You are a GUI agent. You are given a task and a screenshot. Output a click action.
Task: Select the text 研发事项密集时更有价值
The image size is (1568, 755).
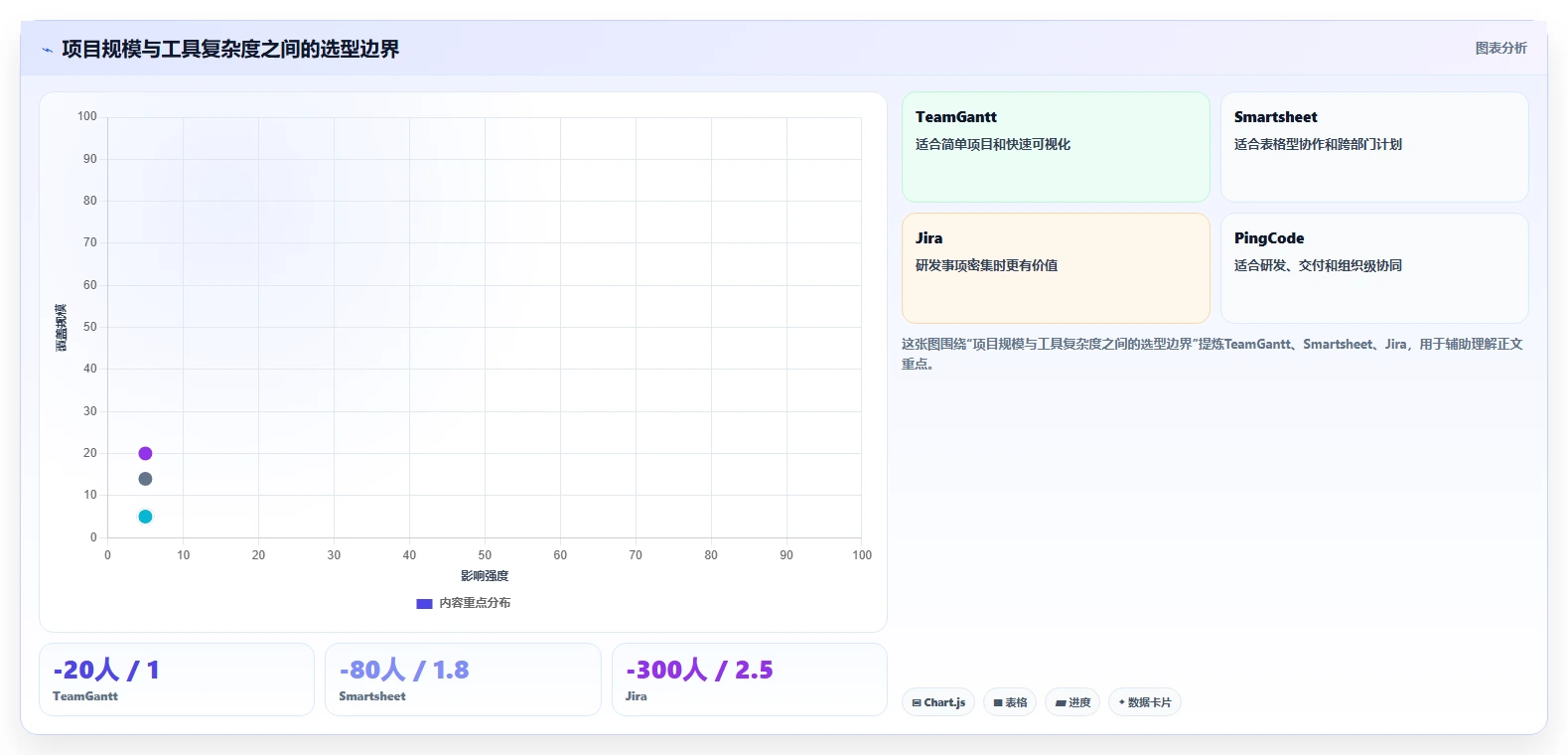(986, 265)
